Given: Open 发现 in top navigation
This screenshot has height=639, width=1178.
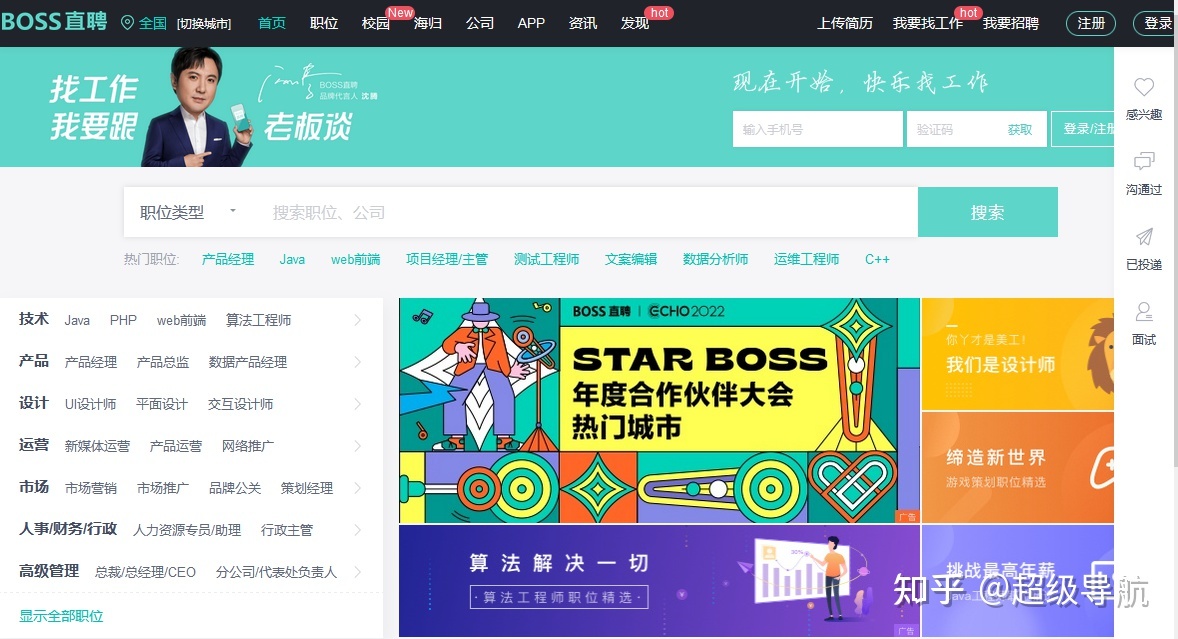Looking at the screenshot, I should click(635, 23).
